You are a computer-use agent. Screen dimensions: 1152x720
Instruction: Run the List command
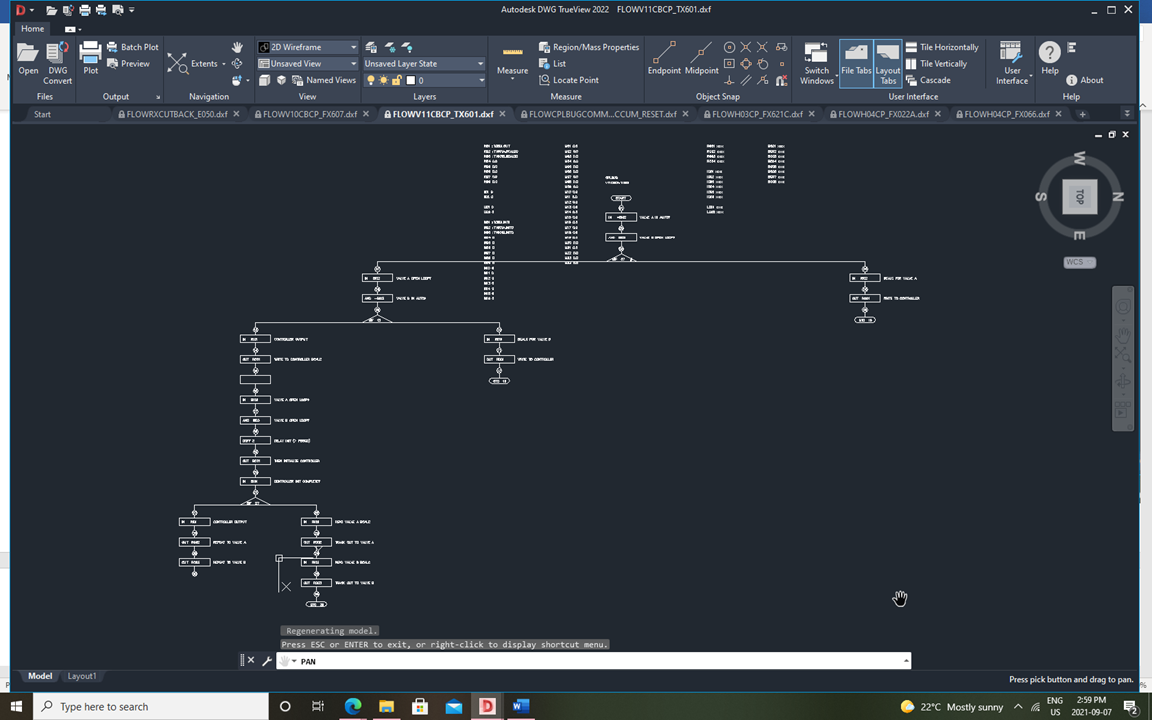point(552,64)
